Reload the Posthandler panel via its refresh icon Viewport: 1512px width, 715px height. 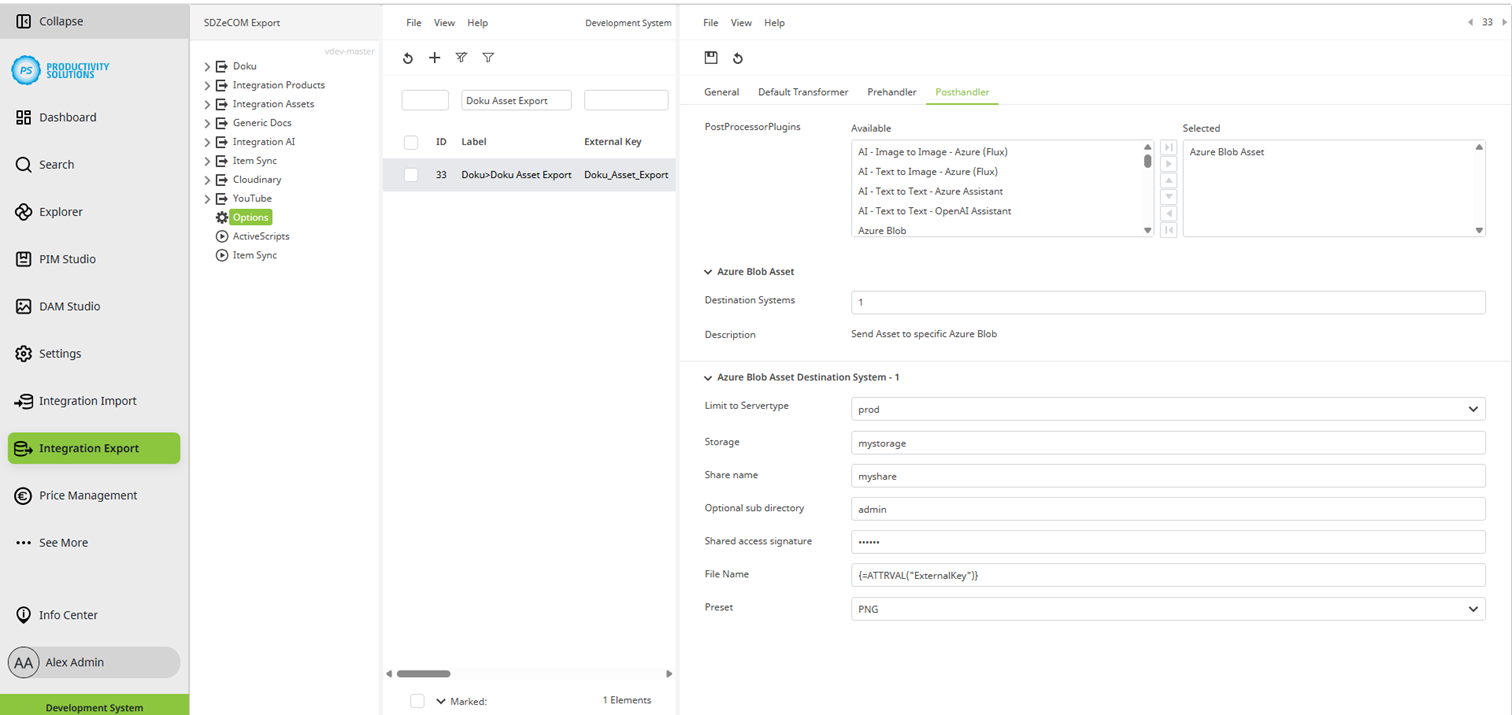[x=739, y=57]
